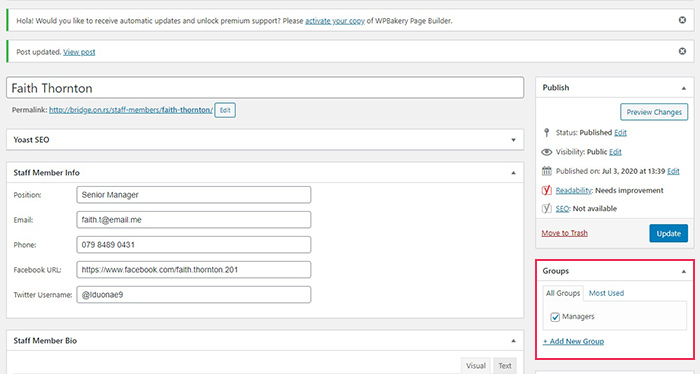Focus the Position field
This screenshot has height=374, width=700.
194,195
